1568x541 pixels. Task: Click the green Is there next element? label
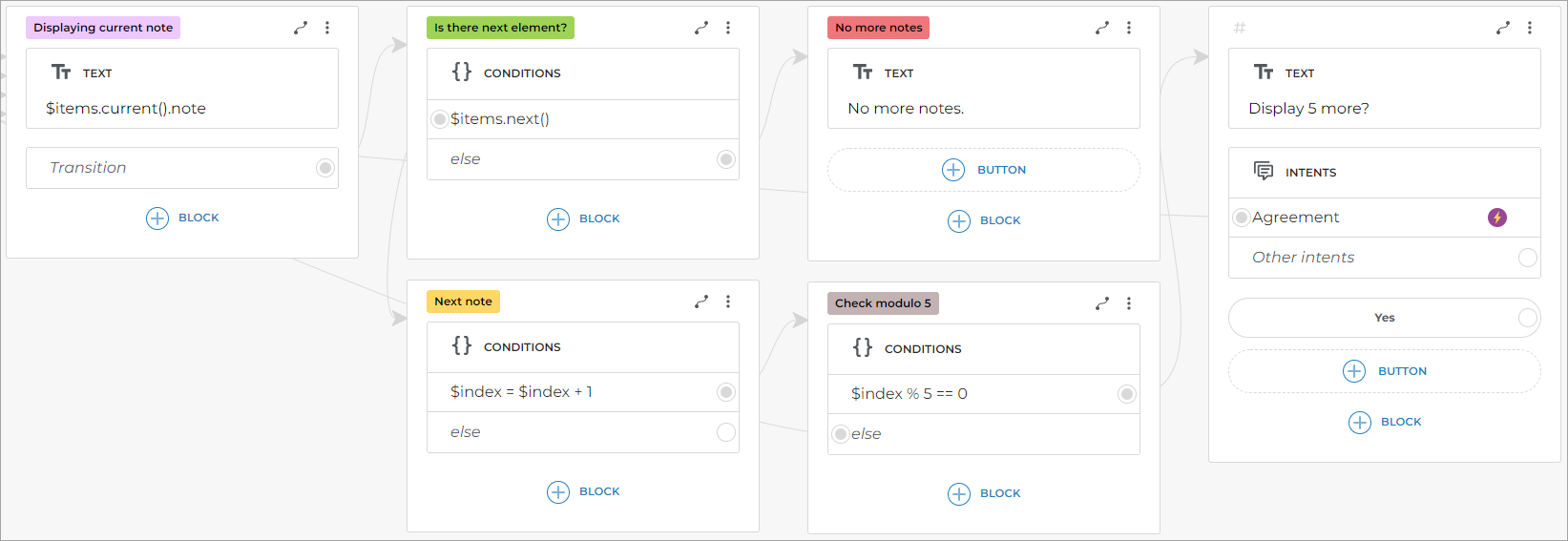[x=500, y=28]
